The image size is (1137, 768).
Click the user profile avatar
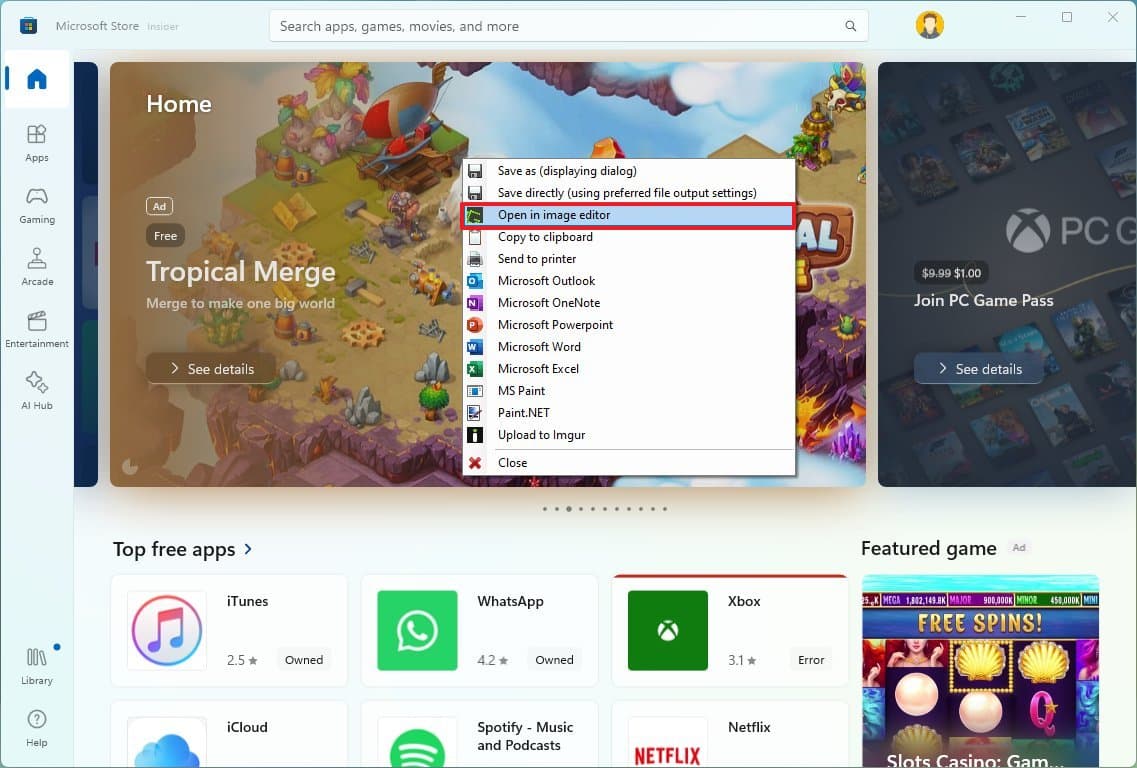929,25
